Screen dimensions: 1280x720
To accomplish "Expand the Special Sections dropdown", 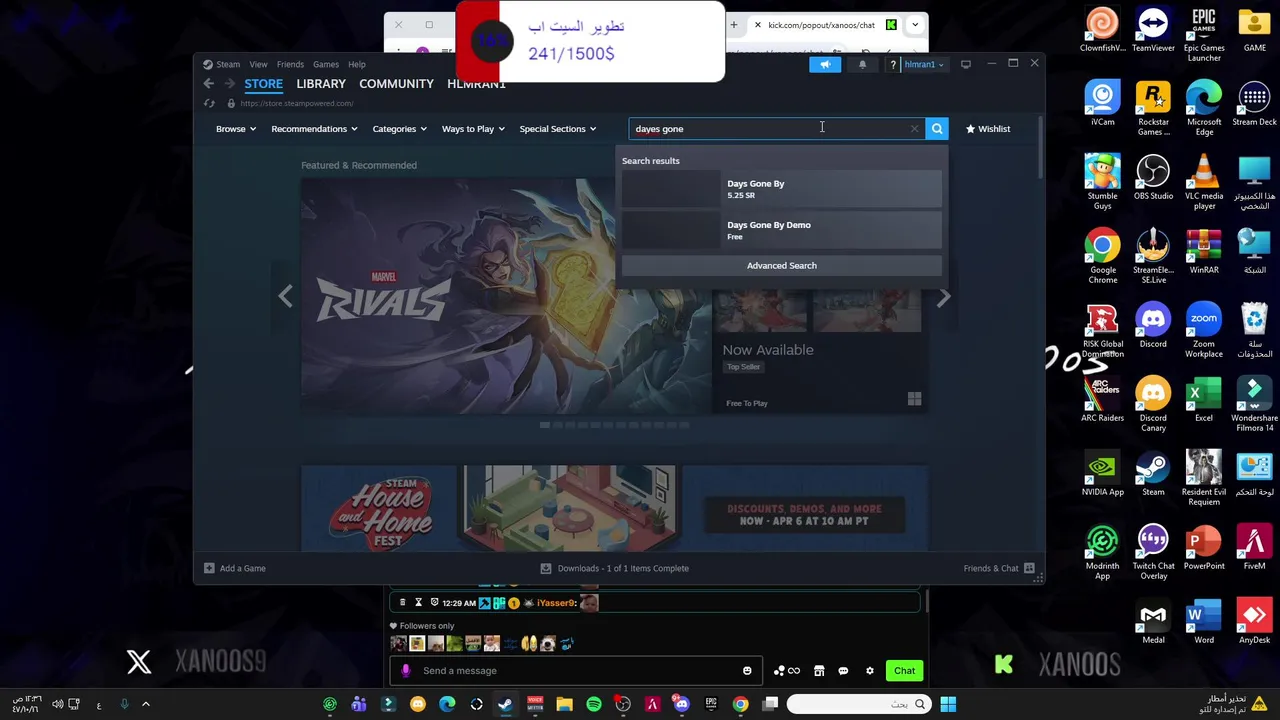I will point(558,129).
